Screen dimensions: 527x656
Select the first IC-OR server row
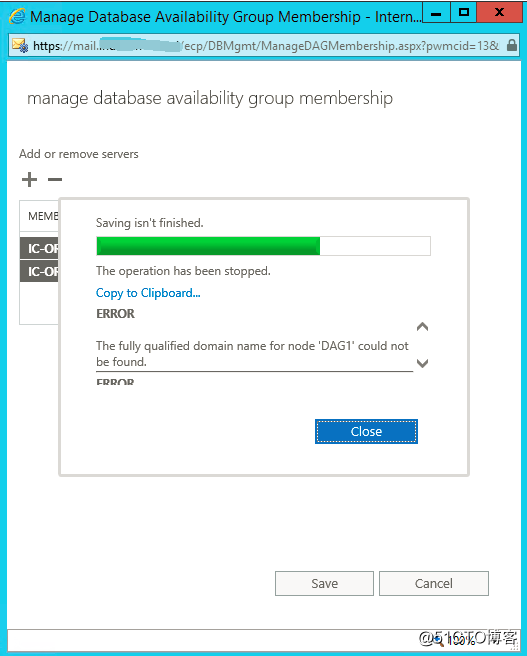[39, 249]
